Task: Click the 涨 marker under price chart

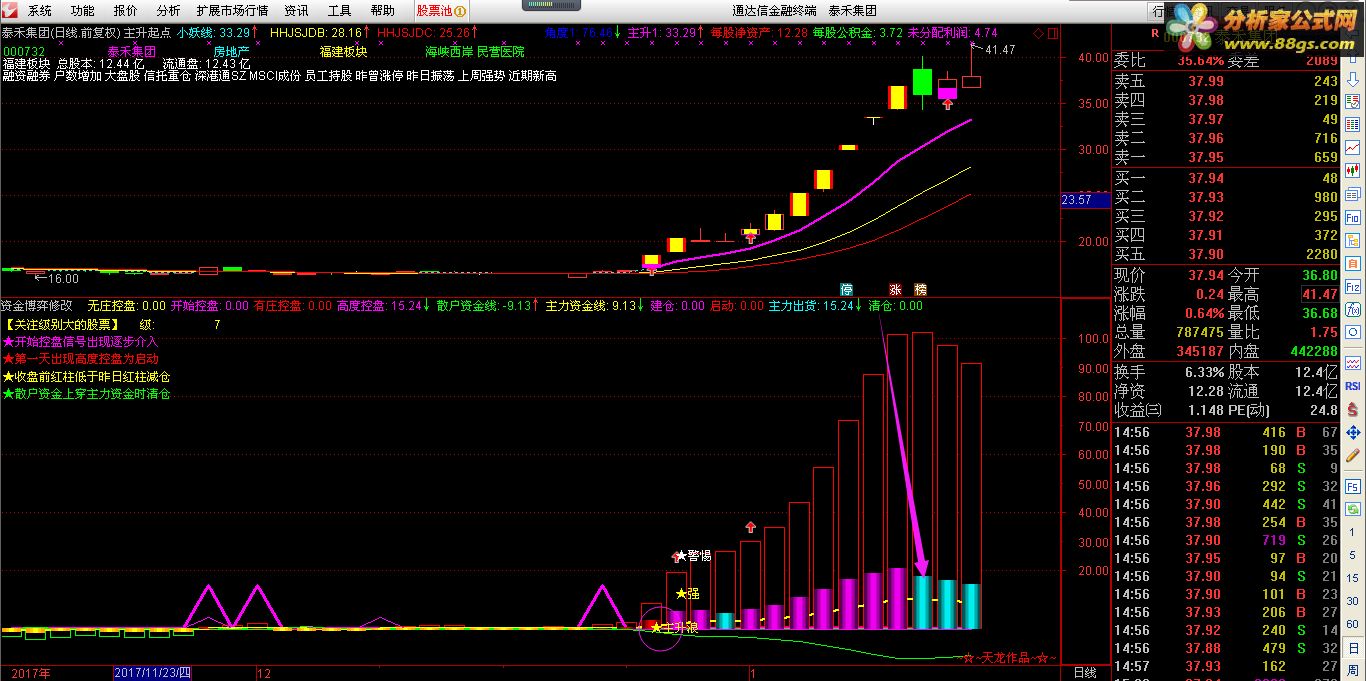Action: tap(896, 289)
